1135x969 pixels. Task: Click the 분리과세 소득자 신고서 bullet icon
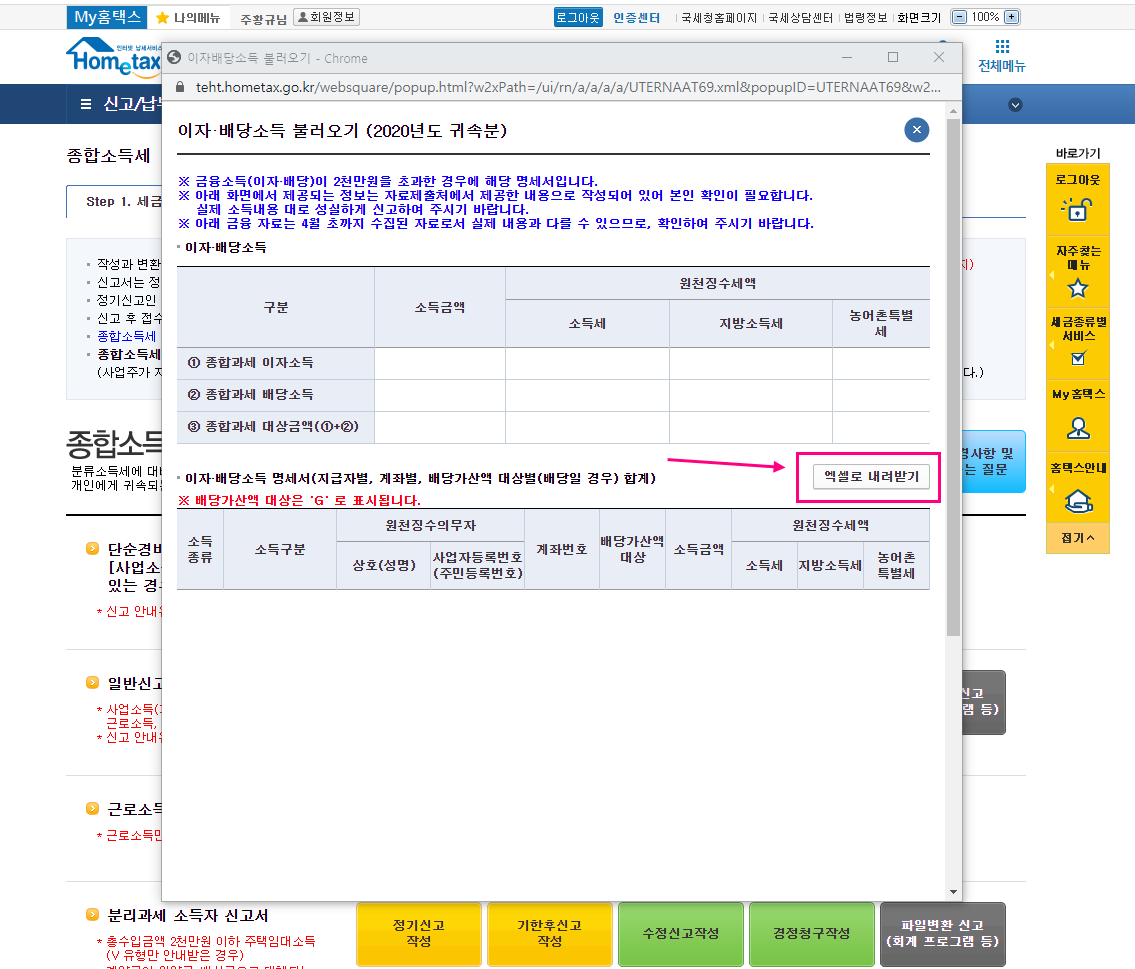coord(92,915)
